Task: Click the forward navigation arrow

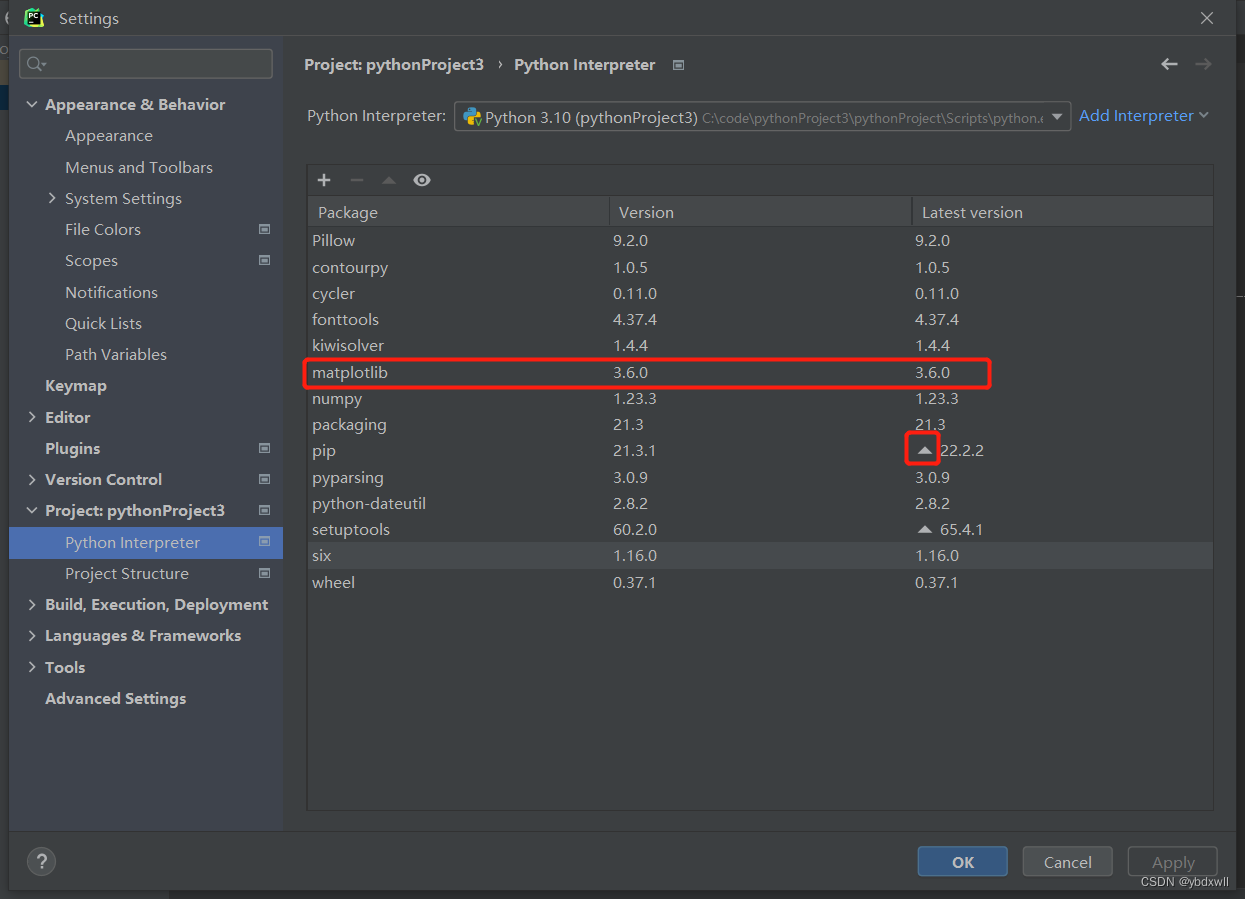Action: tap(1203, 64)
